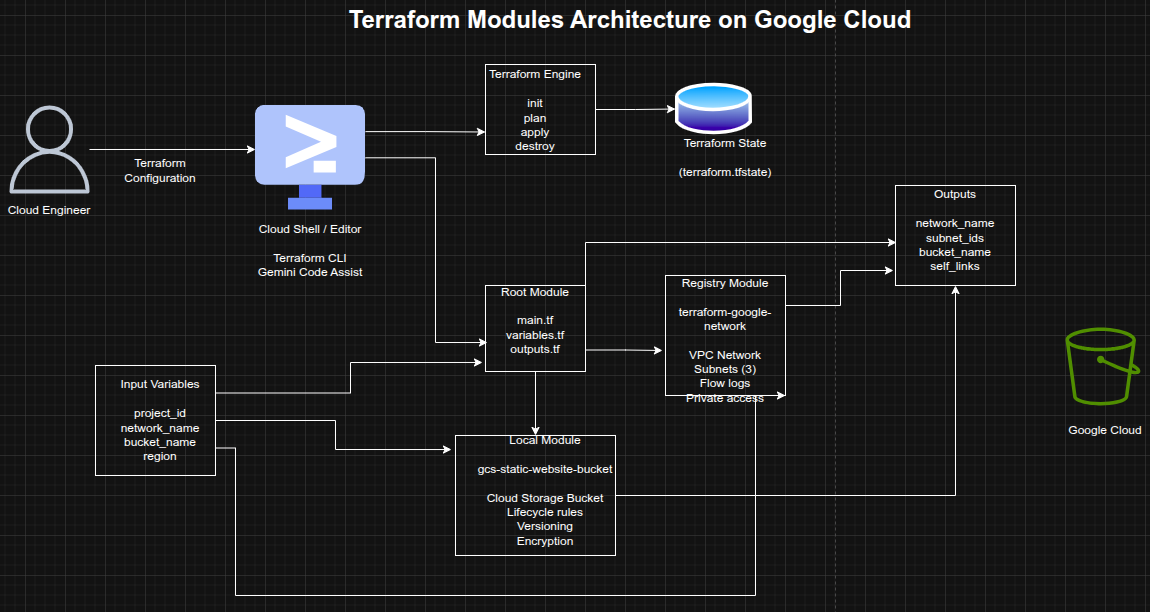The height and width of the screenshot is (612, 1150).
Task: Click the network_name output entry
Action: pyautogui.click(x=954, y=223)
